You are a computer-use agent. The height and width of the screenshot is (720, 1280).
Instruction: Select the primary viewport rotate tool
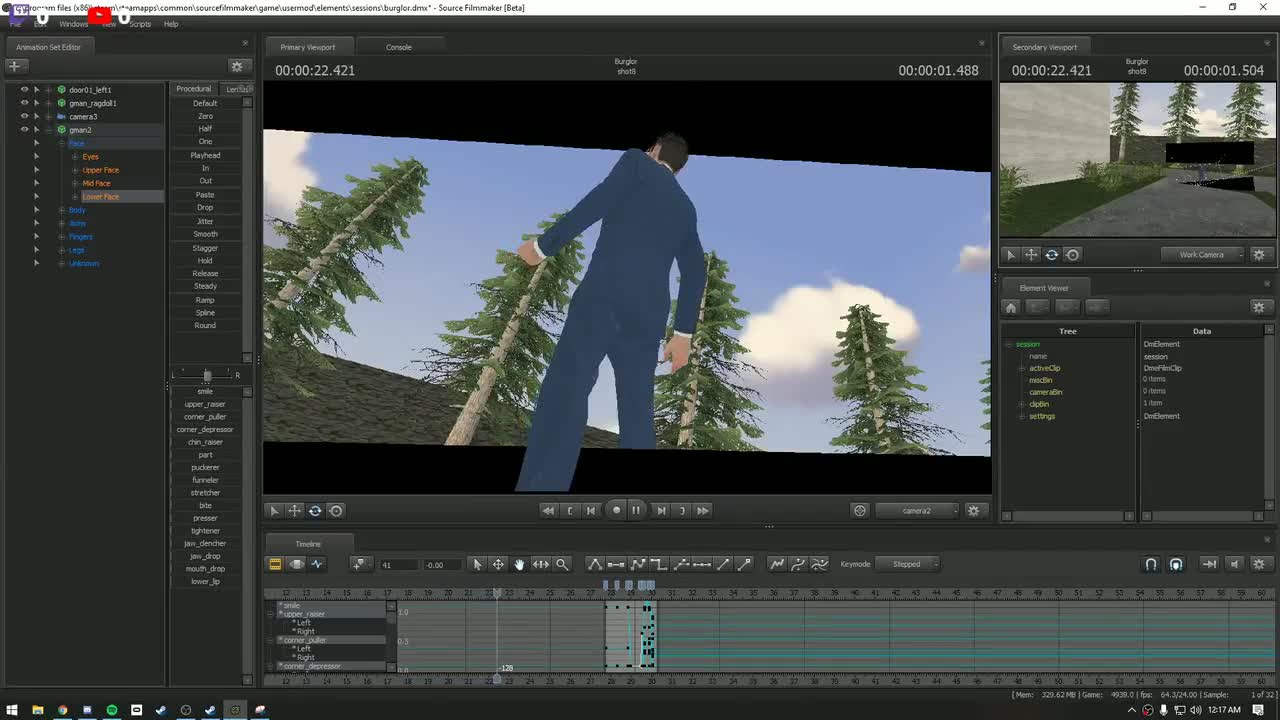tap(315, 510)
